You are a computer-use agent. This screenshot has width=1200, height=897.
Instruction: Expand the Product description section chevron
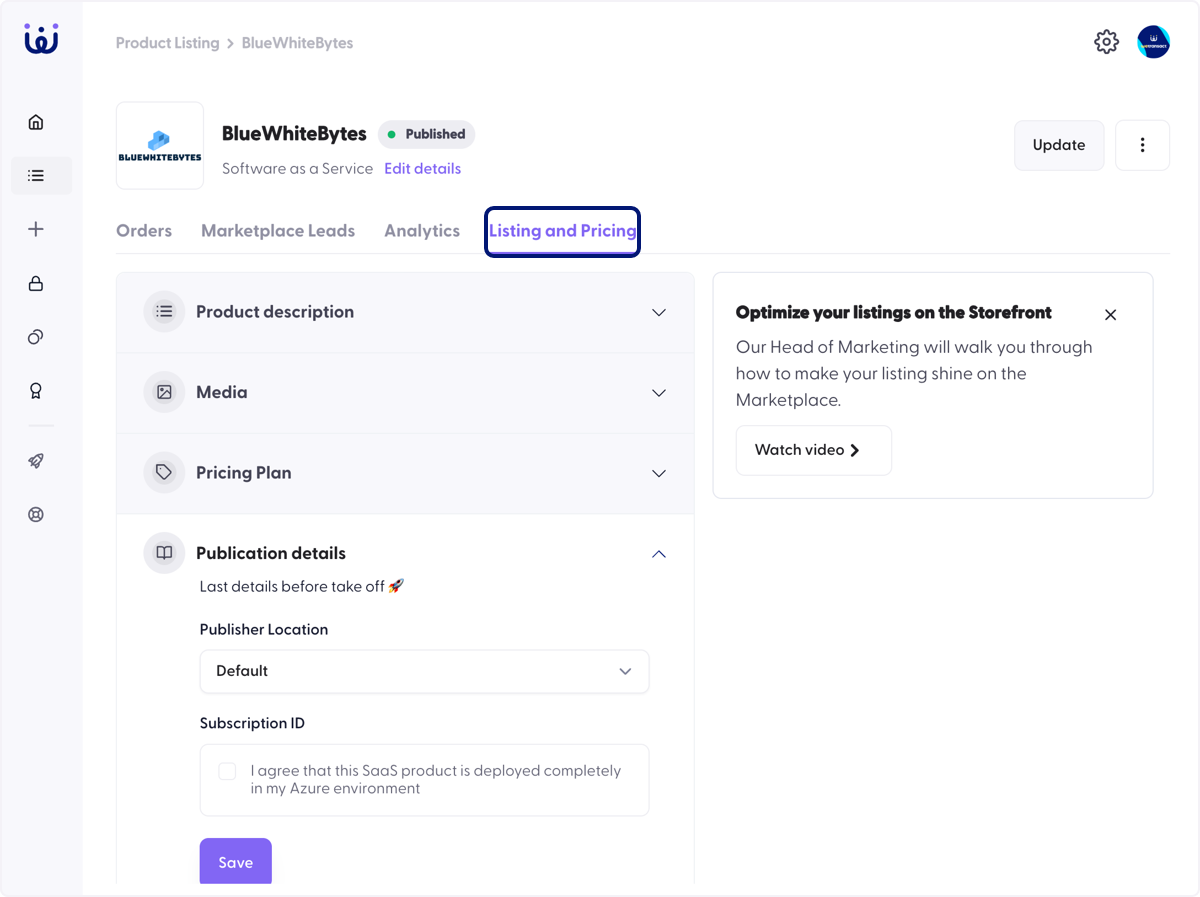click(659, 312)
